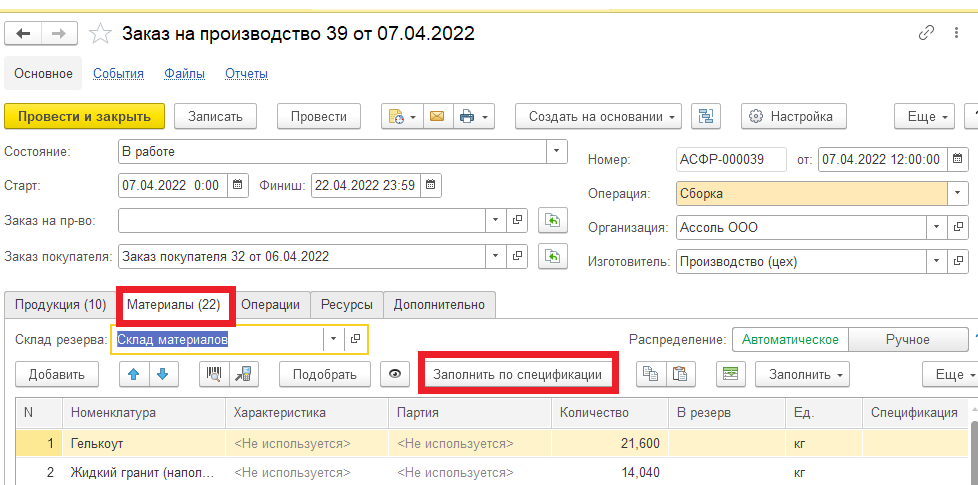
Task: Load data from data collection terminal
Action: point(243,374)
